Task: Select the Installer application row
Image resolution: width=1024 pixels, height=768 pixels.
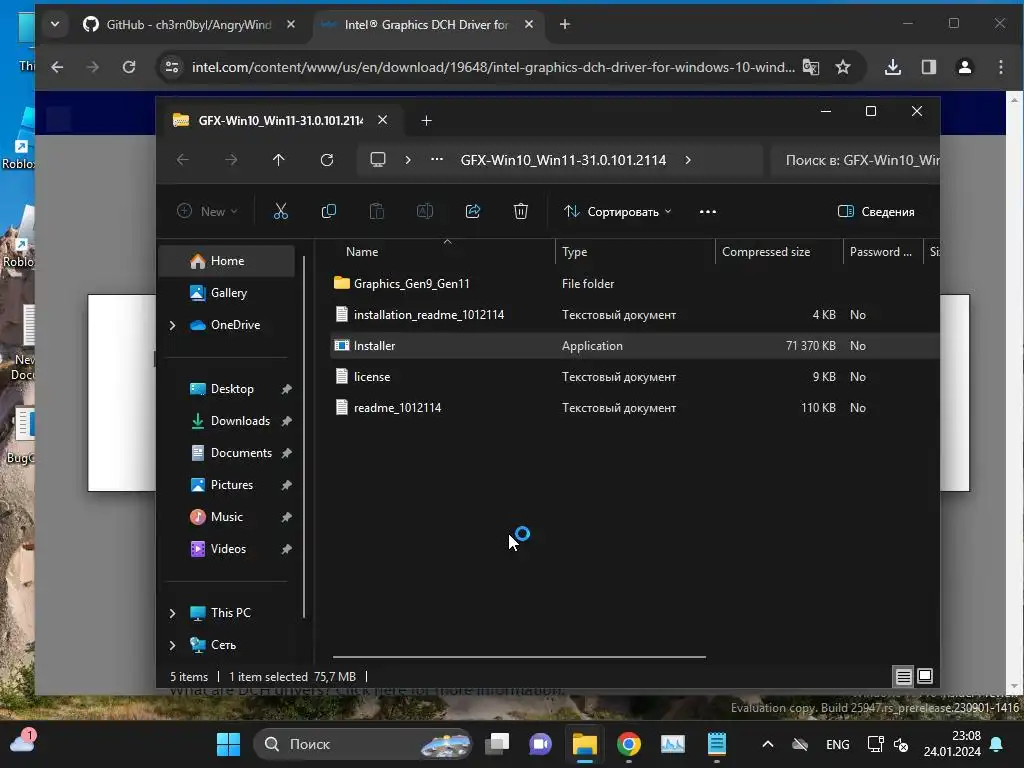Action: 633,345
